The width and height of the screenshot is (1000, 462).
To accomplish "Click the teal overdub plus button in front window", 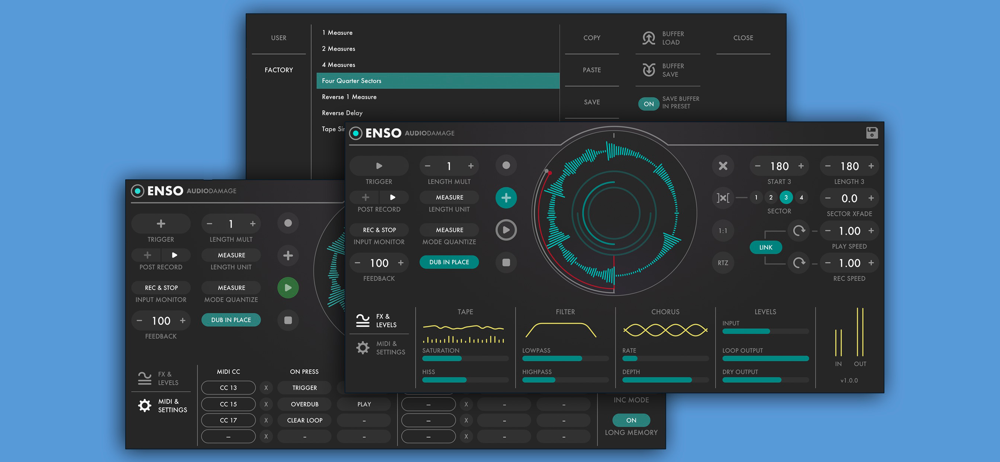I will (x=506, y=198).
